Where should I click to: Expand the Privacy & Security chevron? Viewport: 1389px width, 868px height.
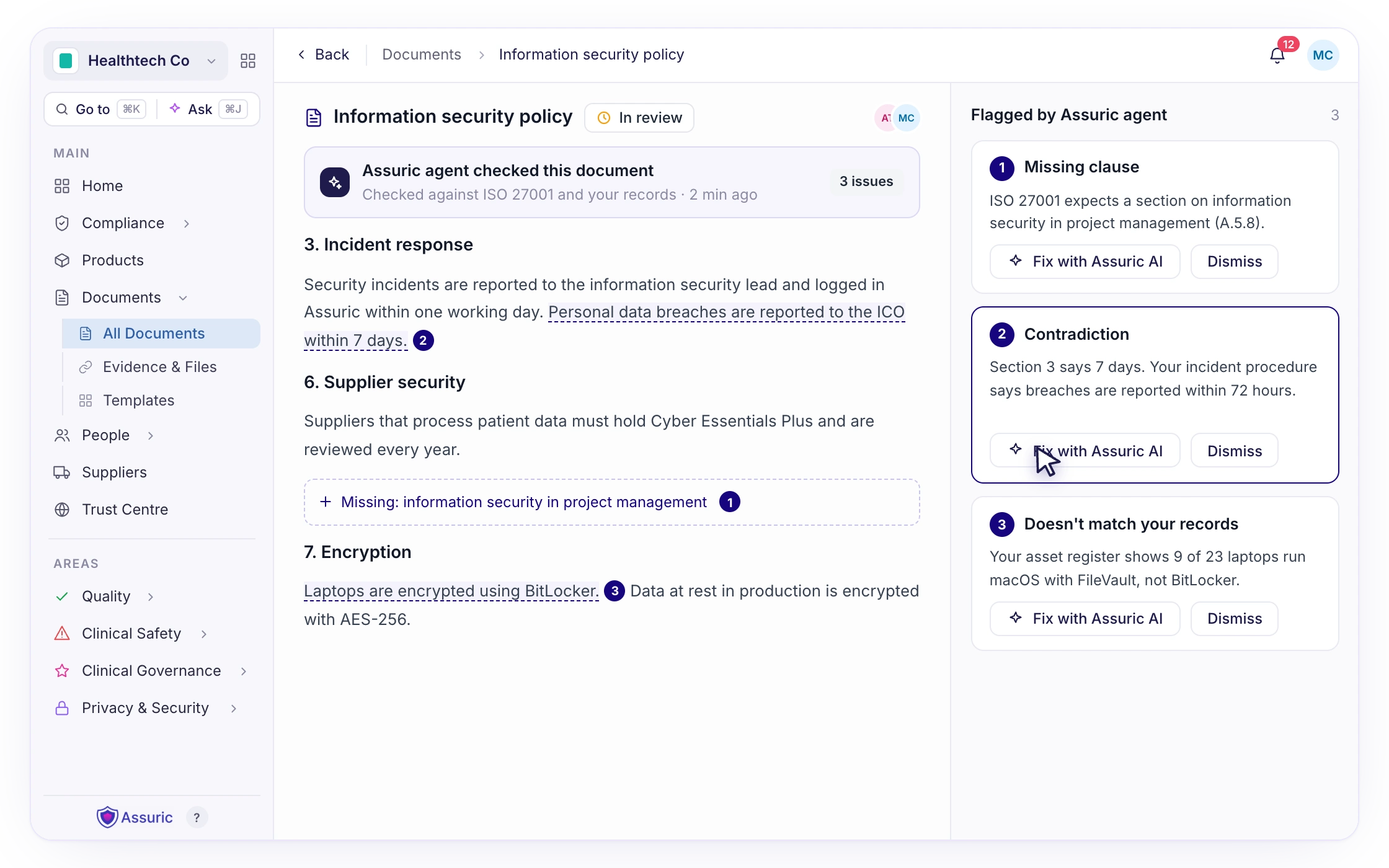tap(234, 708)
